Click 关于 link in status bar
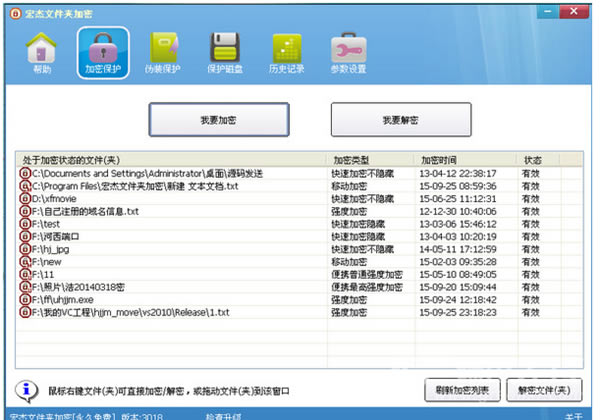600x420 pixels. [x=574, y=416]
